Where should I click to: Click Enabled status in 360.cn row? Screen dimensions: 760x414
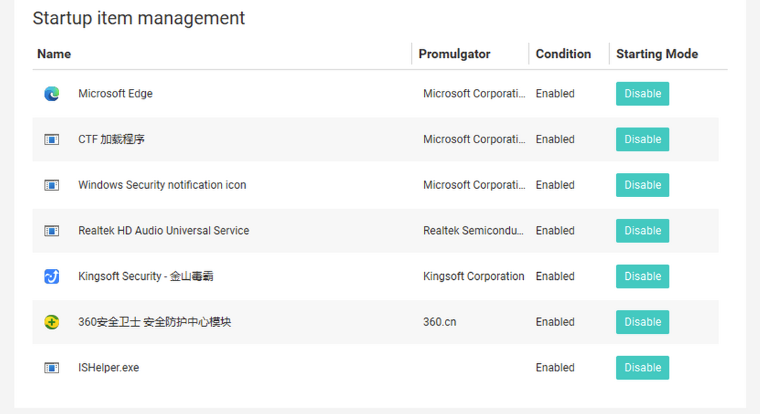(x=555, y=322)
